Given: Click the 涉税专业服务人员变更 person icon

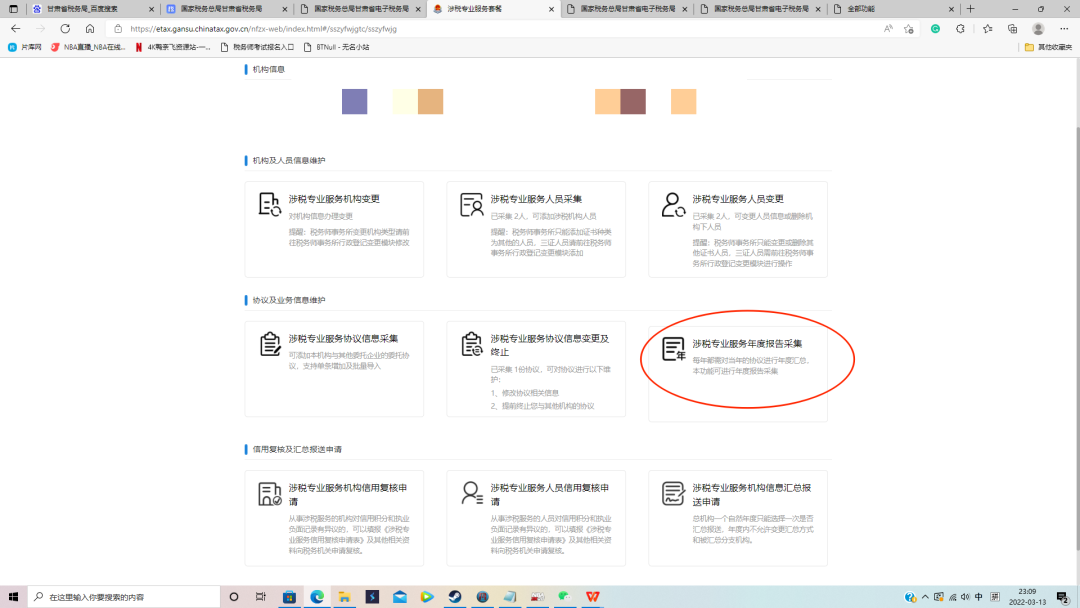Looking at the screenshot, I should tap(673, 205).
